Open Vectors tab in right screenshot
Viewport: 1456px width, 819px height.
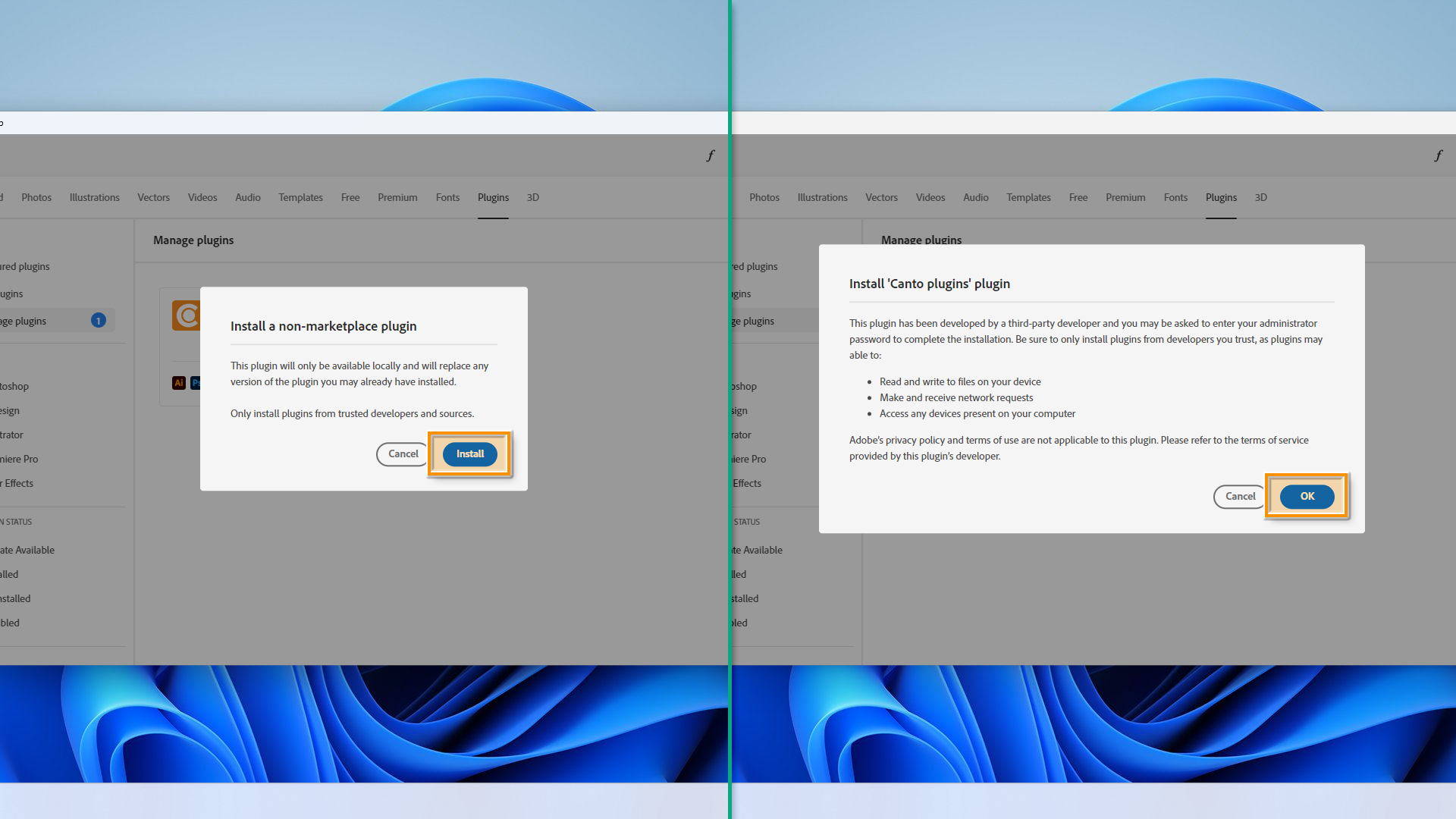881,197
